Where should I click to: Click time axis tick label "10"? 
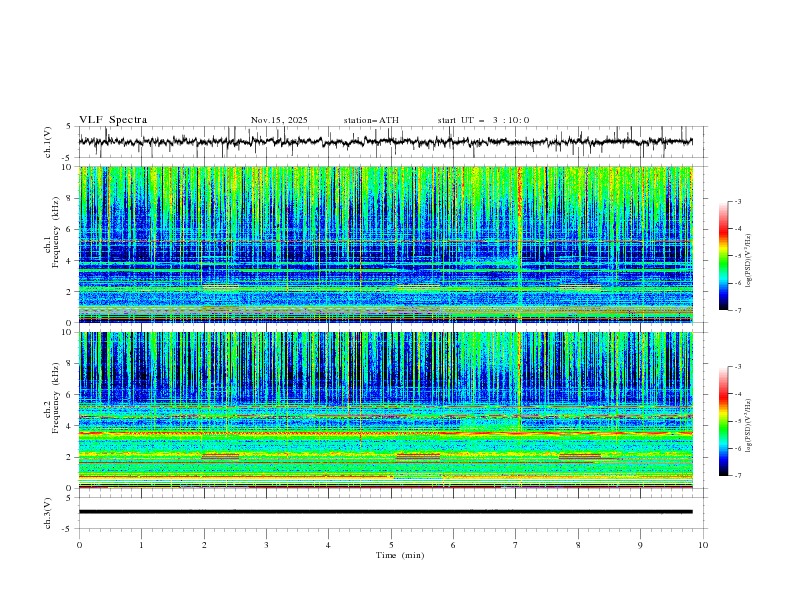point(703,545)
